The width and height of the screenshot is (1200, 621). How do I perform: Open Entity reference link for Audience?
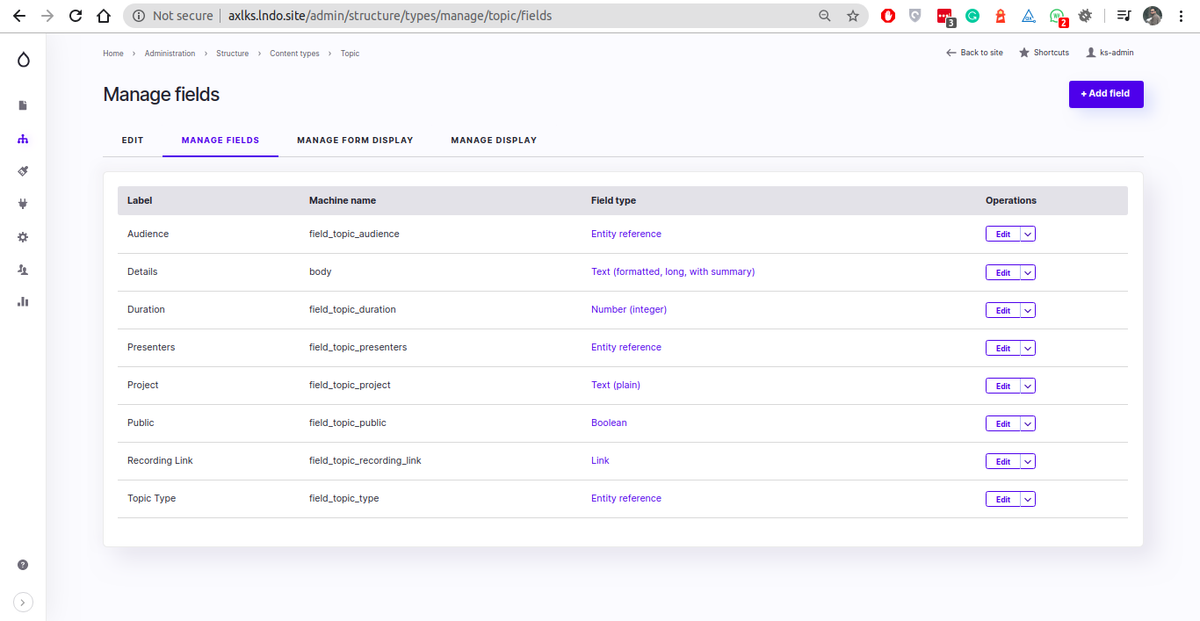pos(626,234)
